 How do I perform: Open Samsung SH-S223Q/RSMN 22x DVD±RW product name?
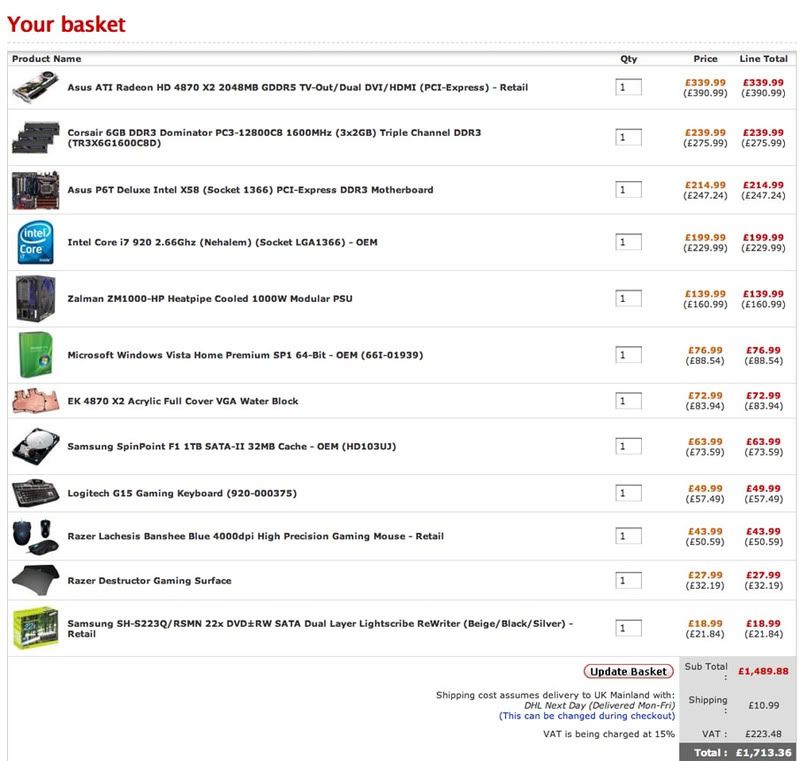[320, 628]
